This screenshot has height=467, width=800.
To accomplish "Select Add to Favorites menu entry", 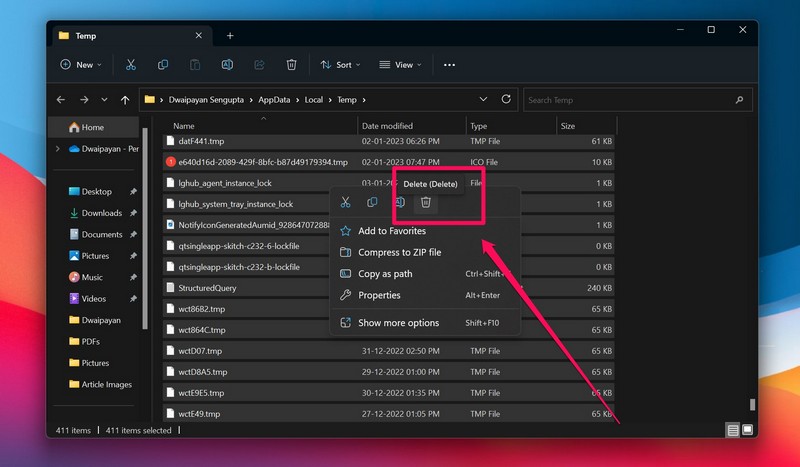I will [391, 231].
